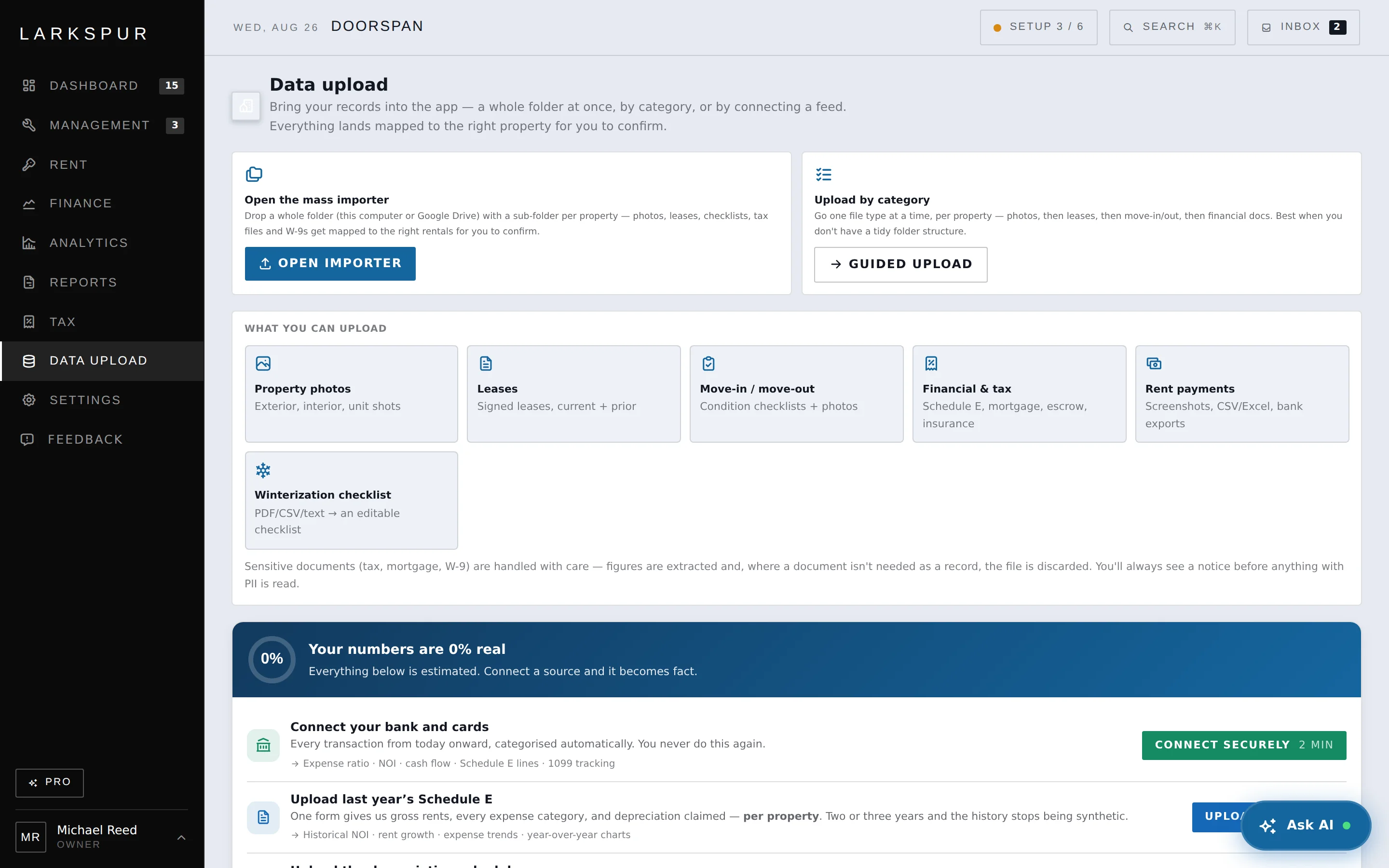The image size is (1389, 868).
Task: Click the Analytics bar chart icon
Action: (29, 243)
